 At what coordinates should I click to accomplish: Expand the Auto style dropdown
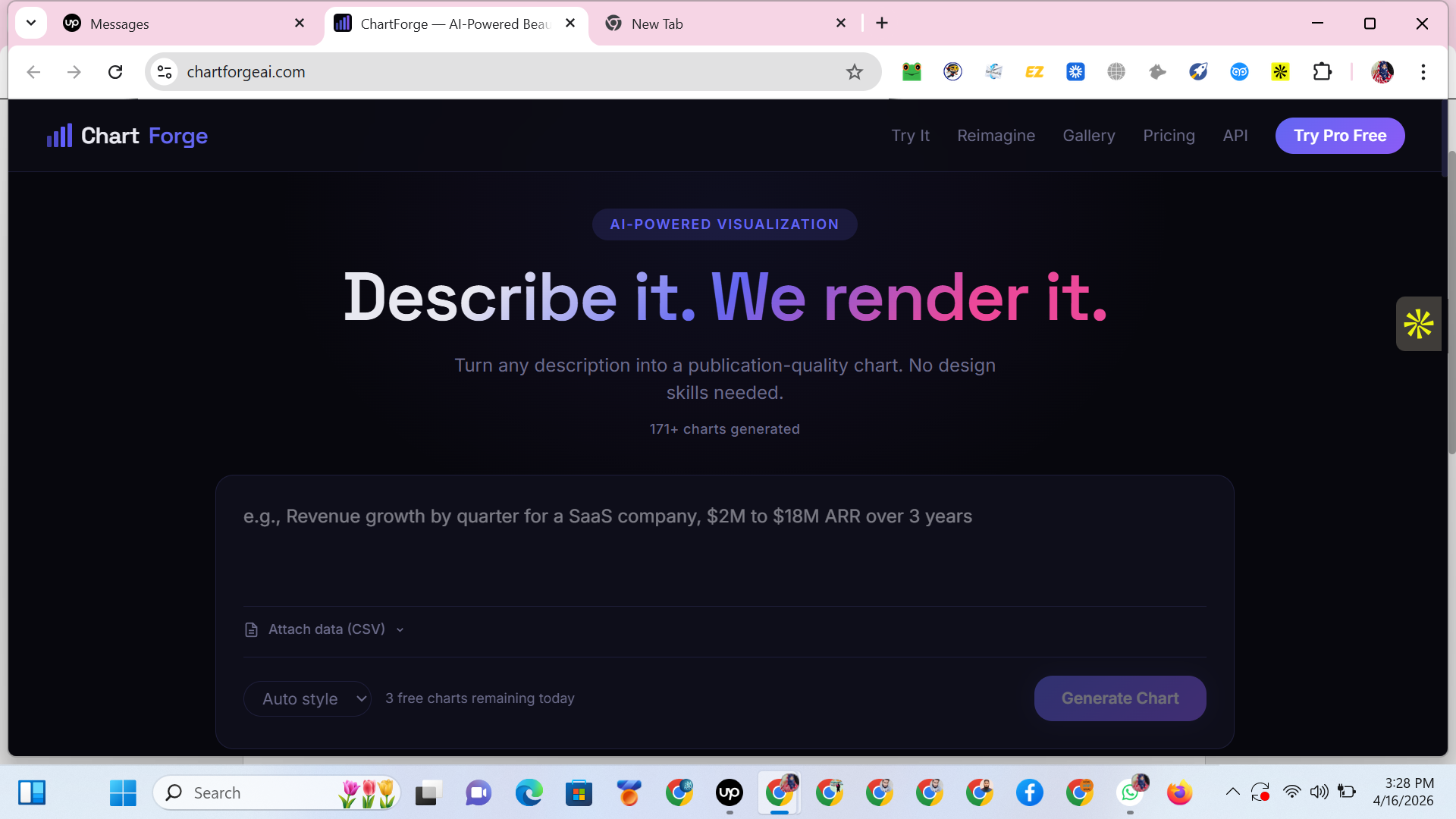coord(307,698)
